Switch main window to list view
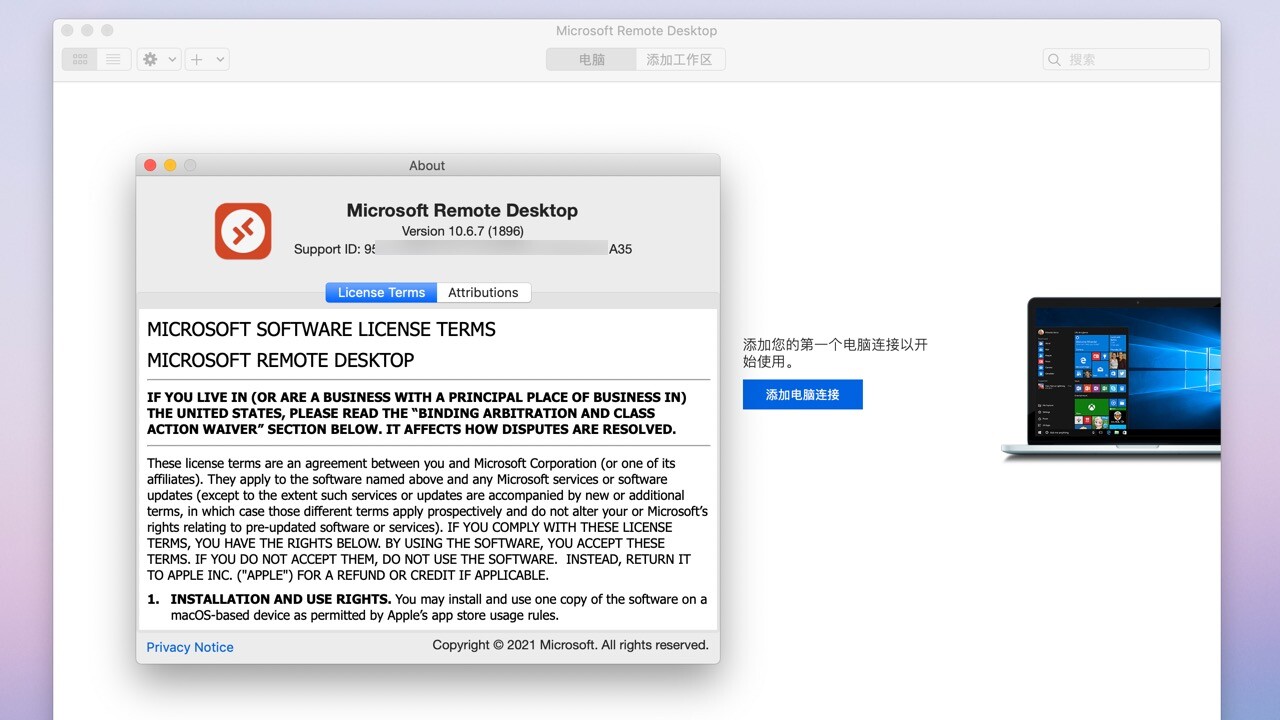The width and height of the screenshot is (1280, 720). [114, 59]
